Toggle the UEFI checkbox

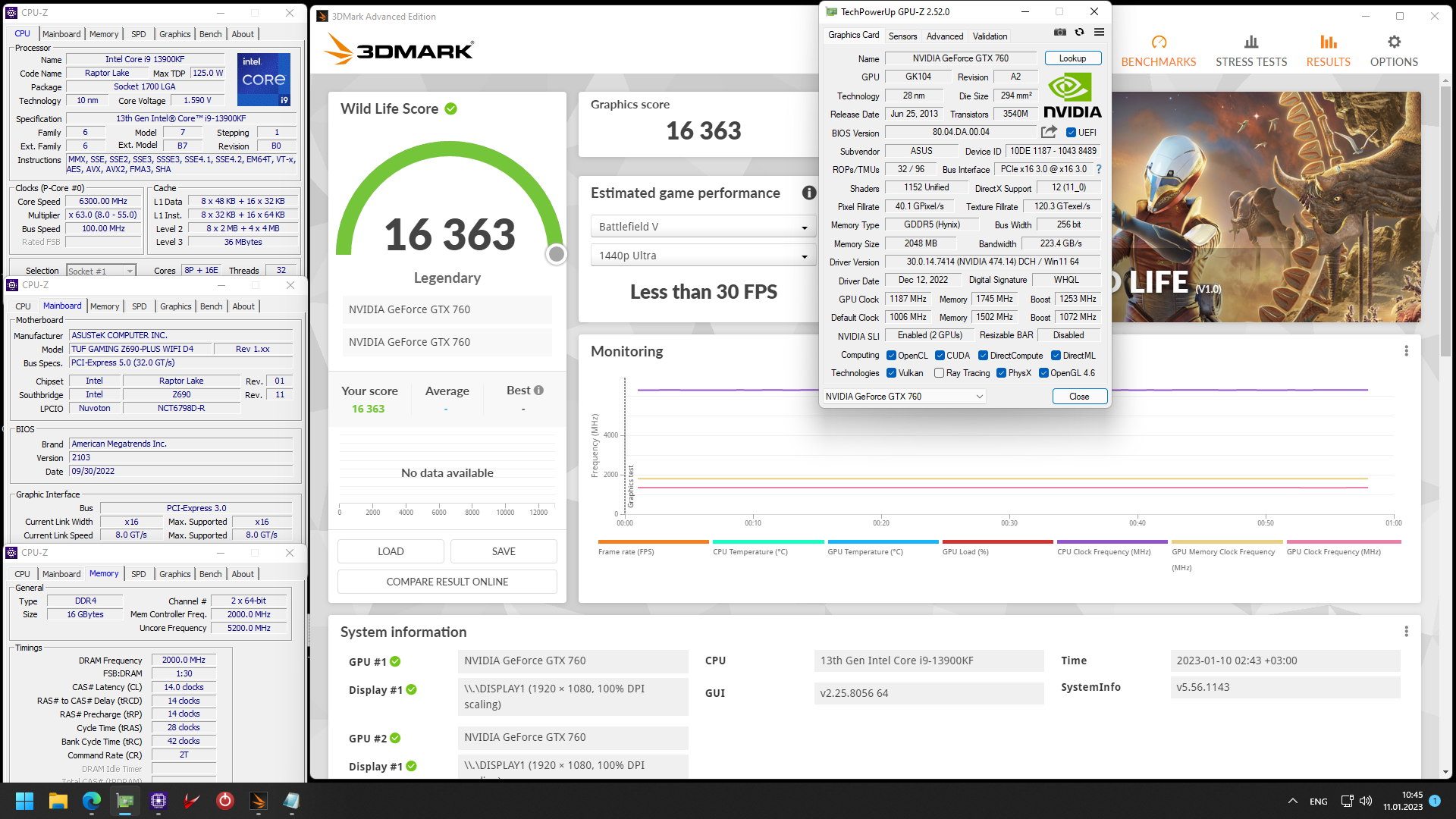pos(1071,133)
